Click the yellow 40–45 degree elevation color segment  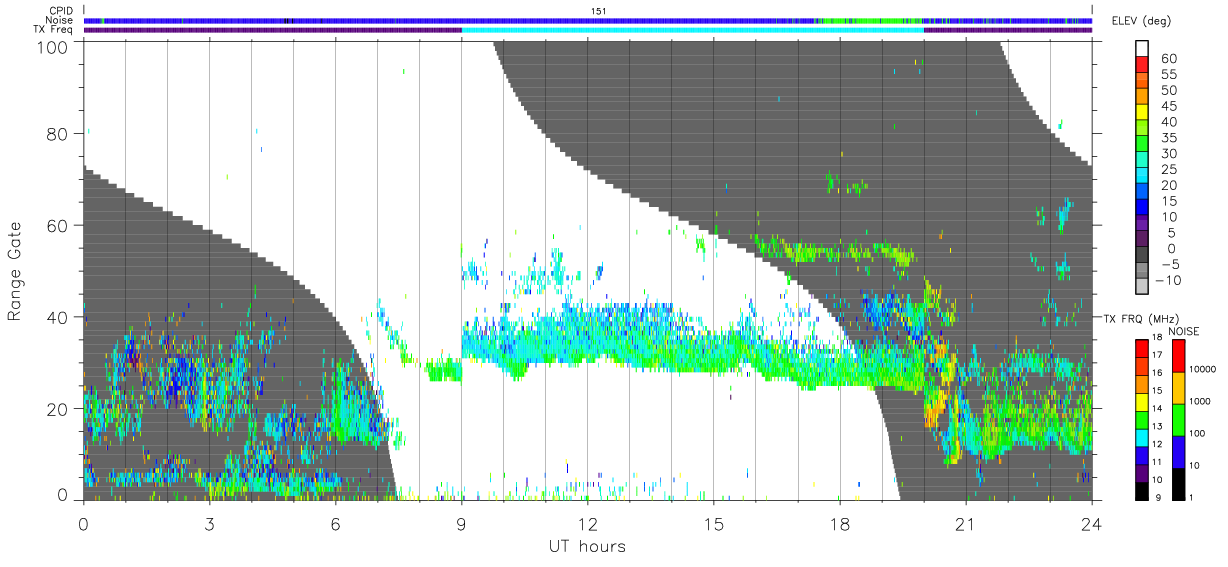[x=1143, y=114]
